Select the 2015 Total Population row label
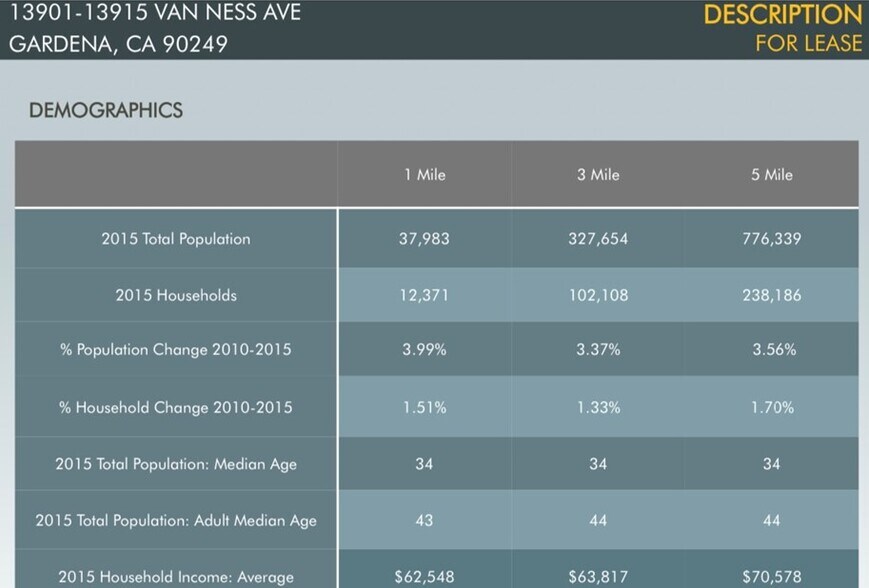 (x=176, y=239)
